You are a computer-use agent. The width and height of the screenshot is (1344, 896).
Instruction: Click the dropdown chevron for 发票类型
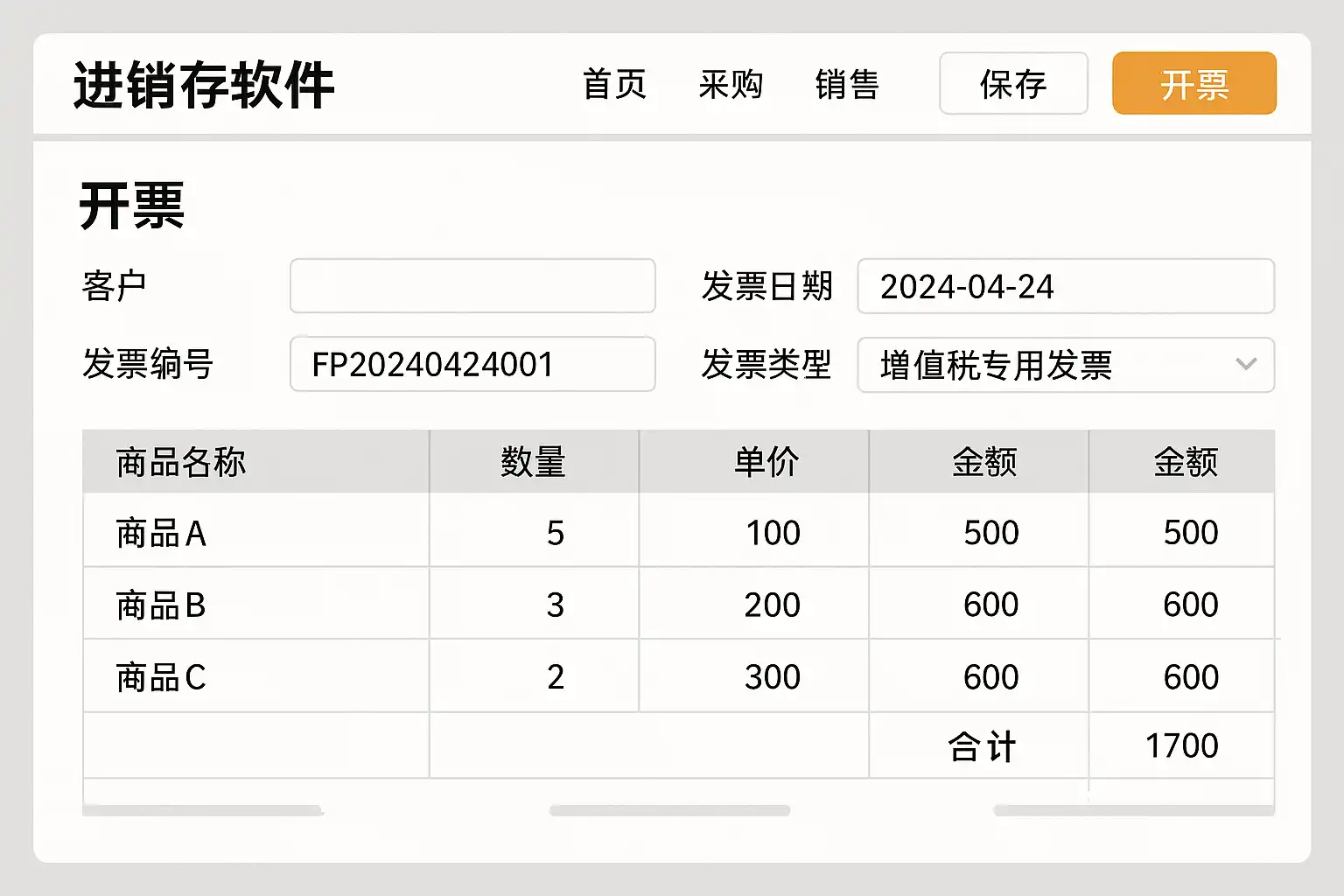[1246, 364]
